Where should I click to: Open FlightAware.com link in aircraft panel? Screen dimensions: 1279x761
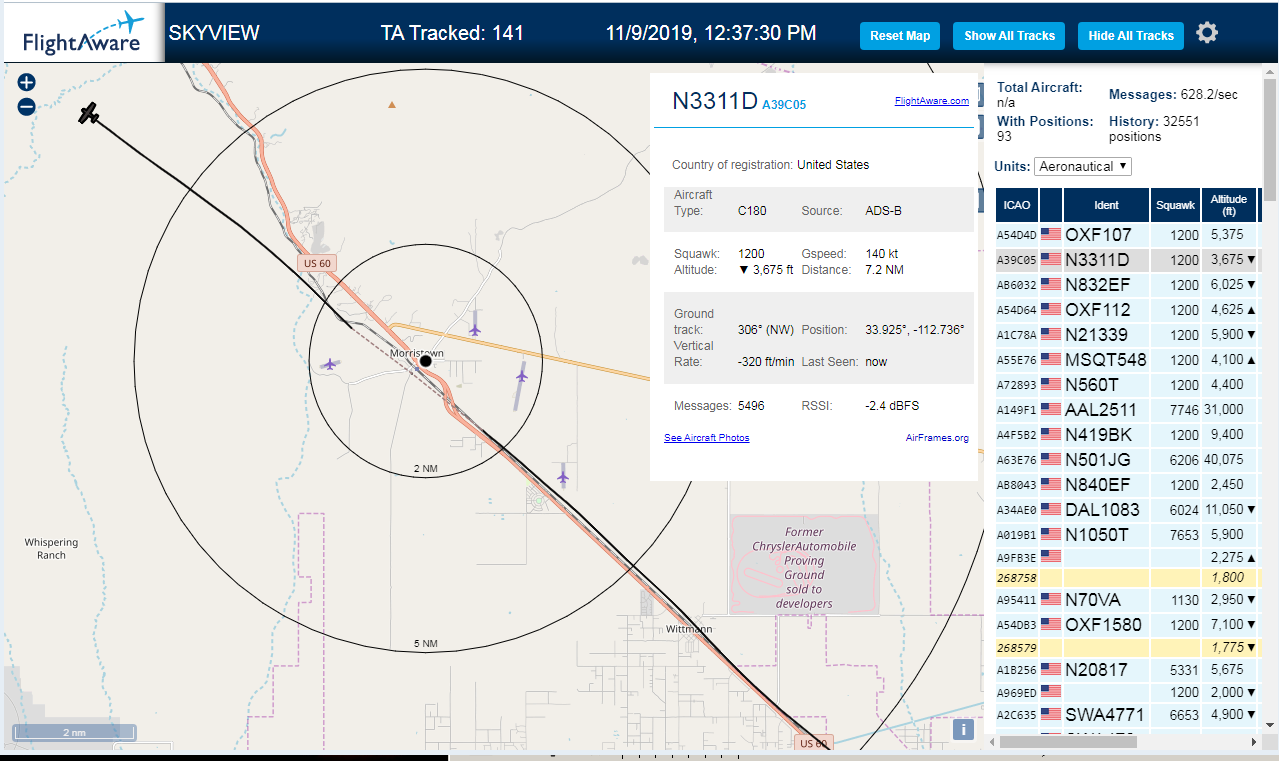coord(932,101)
